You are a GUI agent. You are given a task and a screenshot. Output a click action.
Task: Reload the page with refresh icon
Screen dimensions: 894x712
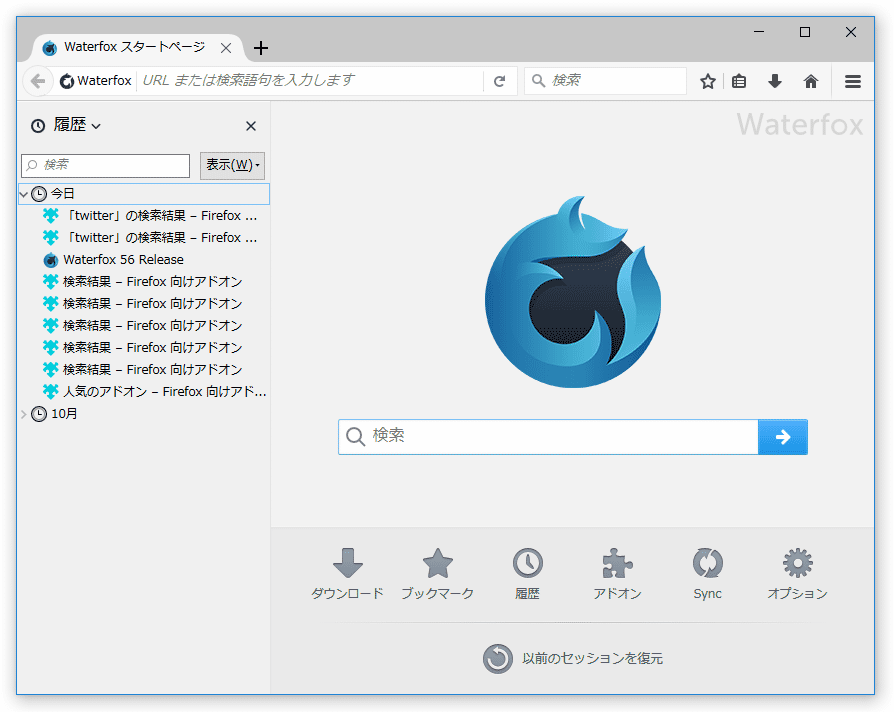click(x=499, y=82)
